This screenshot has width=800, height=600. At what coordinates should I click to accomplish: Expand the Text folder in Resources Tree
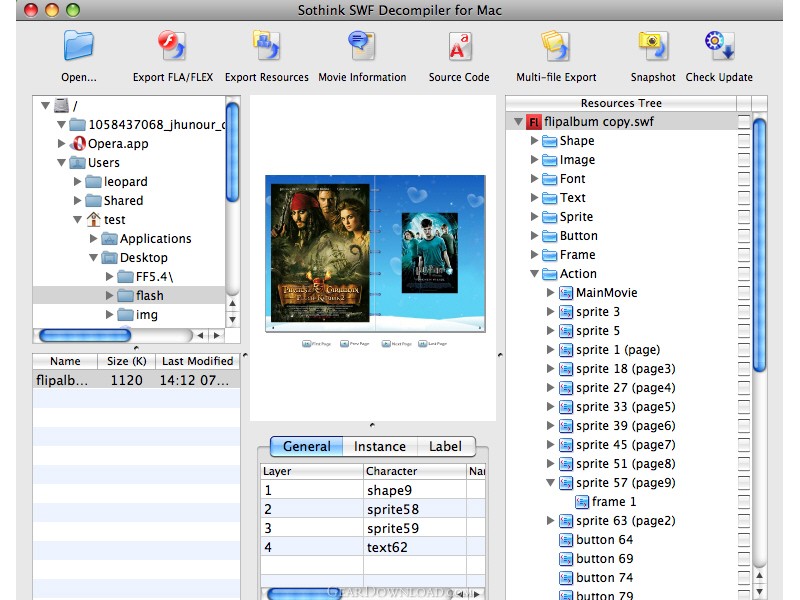coord(534,197)
